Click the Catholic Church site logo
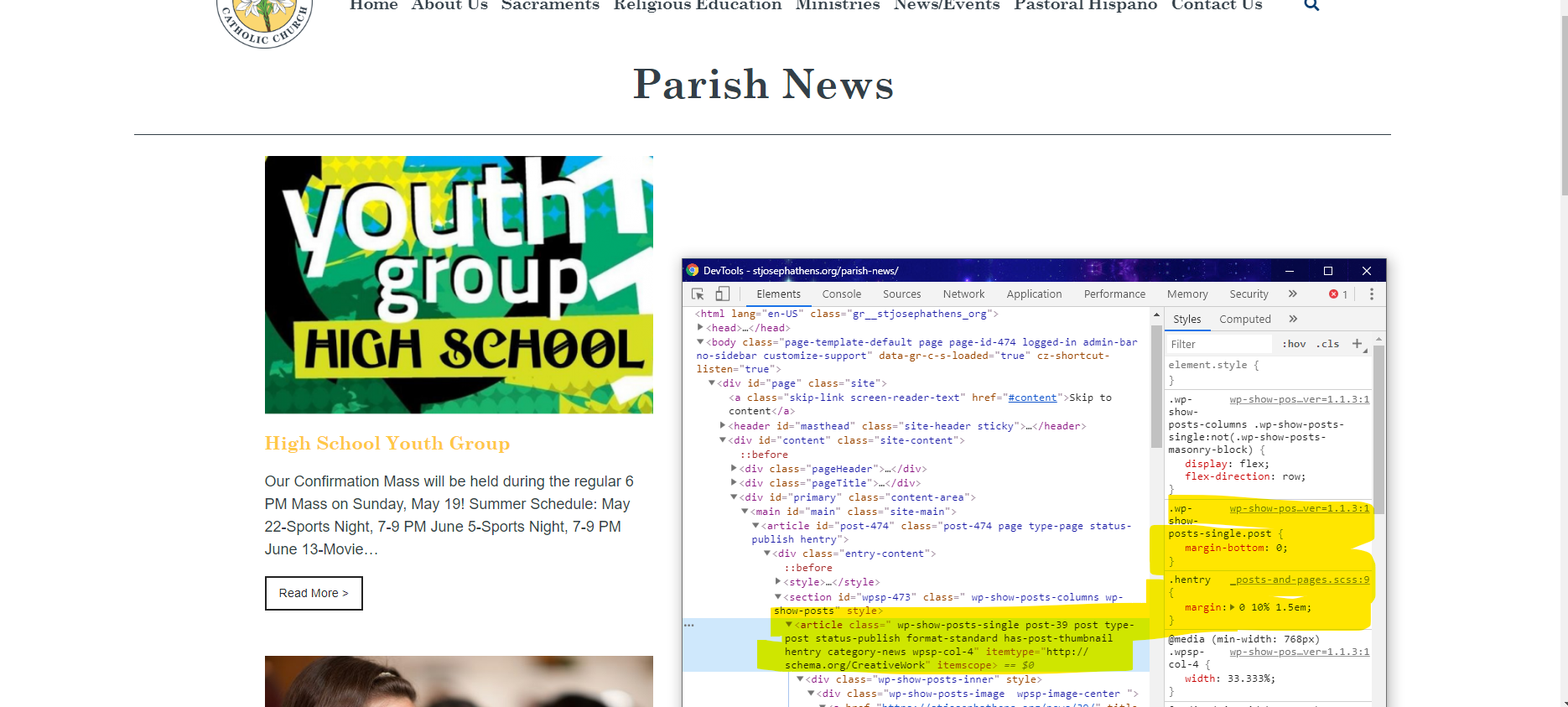Image resolution: width=1568 pixels, height=707 pixels. [264, 21]
